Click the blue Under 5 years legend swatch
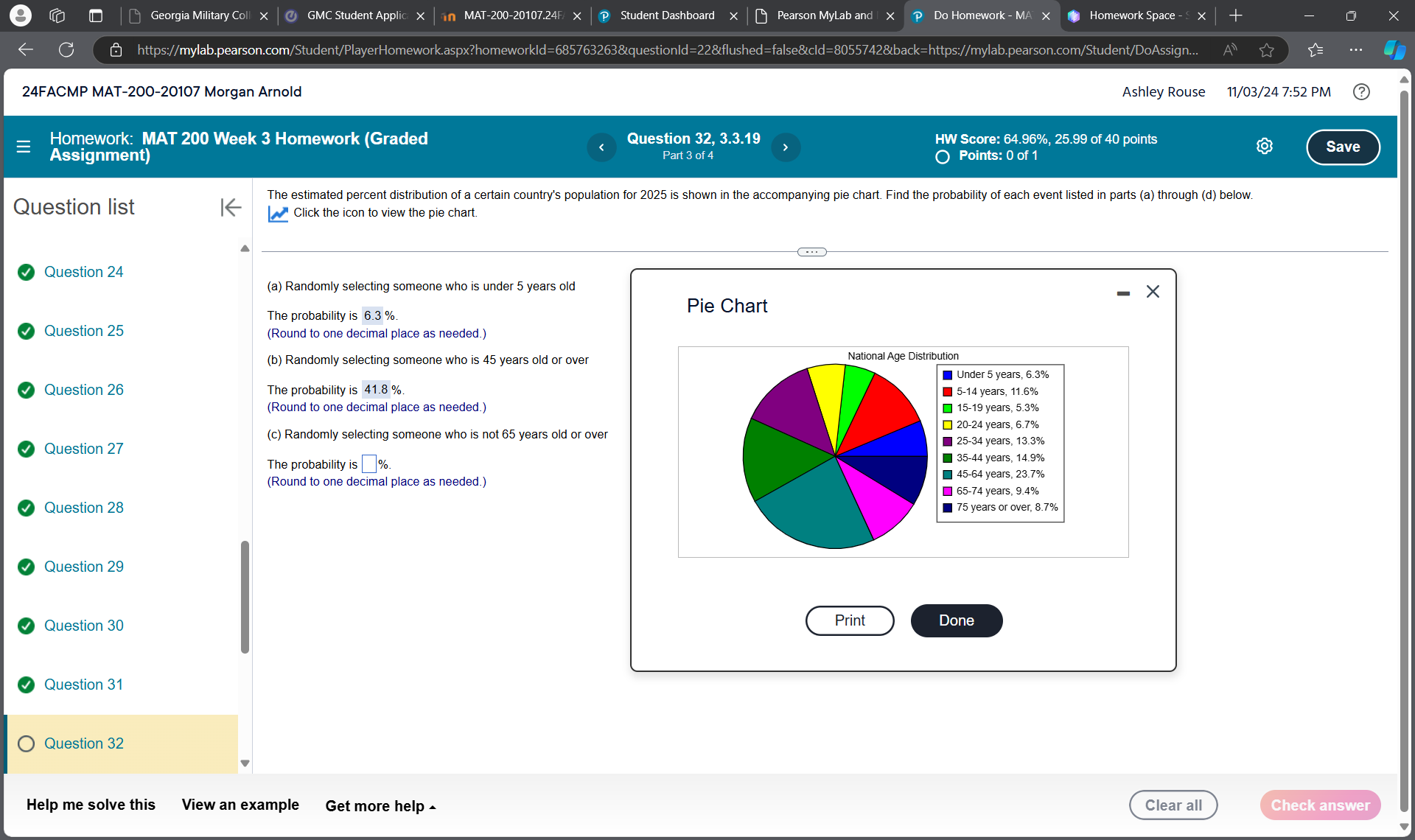Image resolution: width=1415 pixels, height=840 pixels. tap(947, 375)
